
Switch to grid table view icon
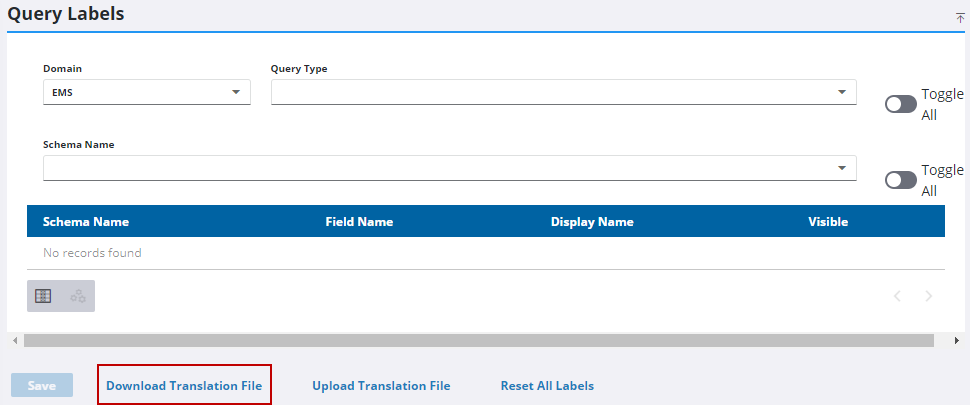(x=43, y=296)
